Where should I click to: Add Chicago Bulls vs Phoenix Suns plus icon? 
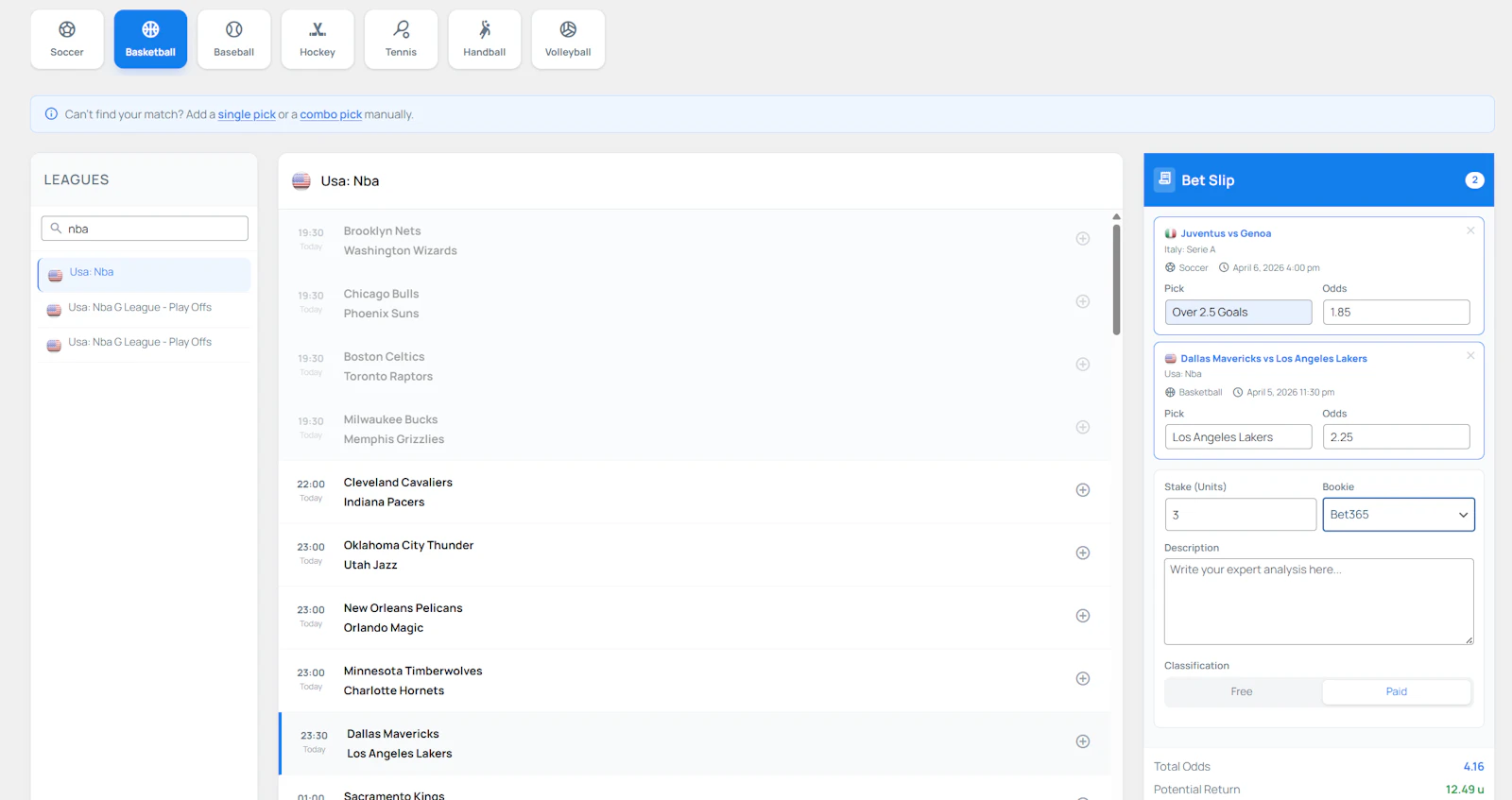1083,301
